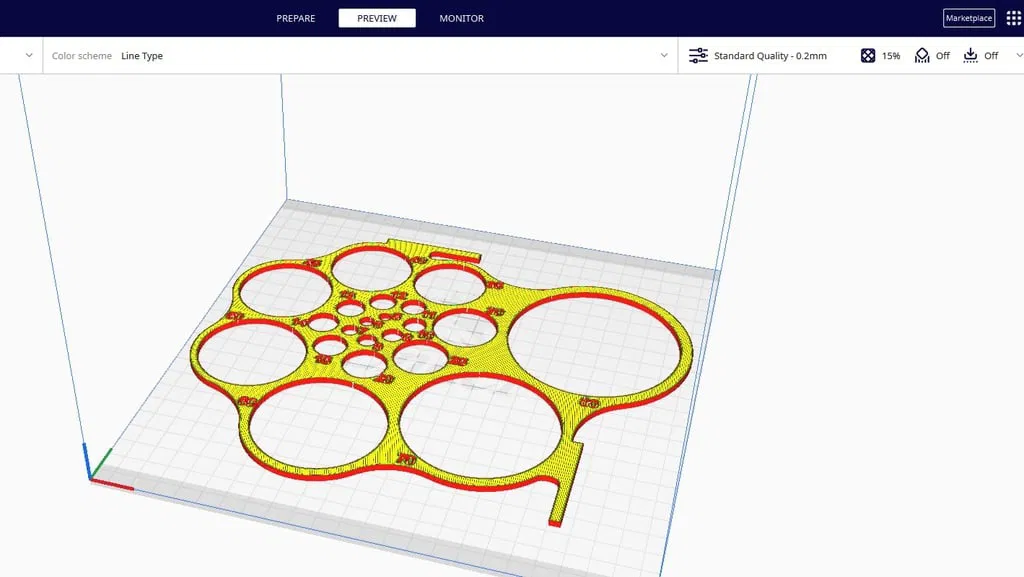Open print setup using the sliders icon
Viewport: 1024px width, 577px height.
pos(697,55)
